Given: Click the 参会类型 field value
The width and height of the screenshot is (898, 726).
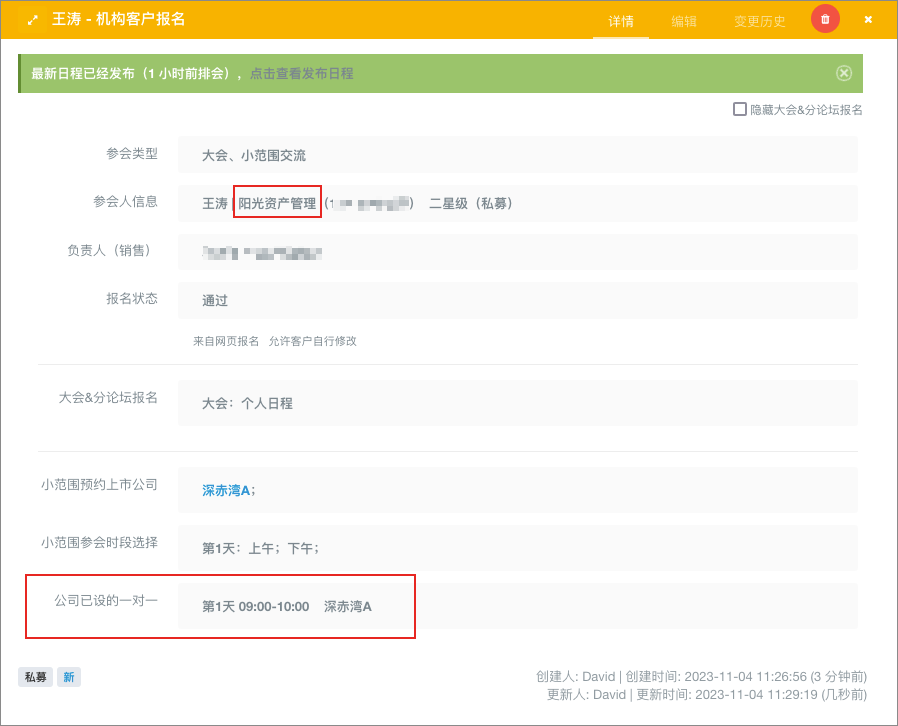Looking at the screenshot, I should pos(254,155).
